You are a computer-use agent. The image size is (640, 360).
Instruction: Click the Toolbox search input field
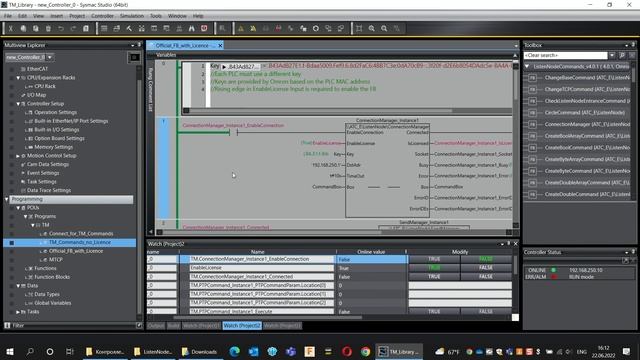(x=566, y=55)
